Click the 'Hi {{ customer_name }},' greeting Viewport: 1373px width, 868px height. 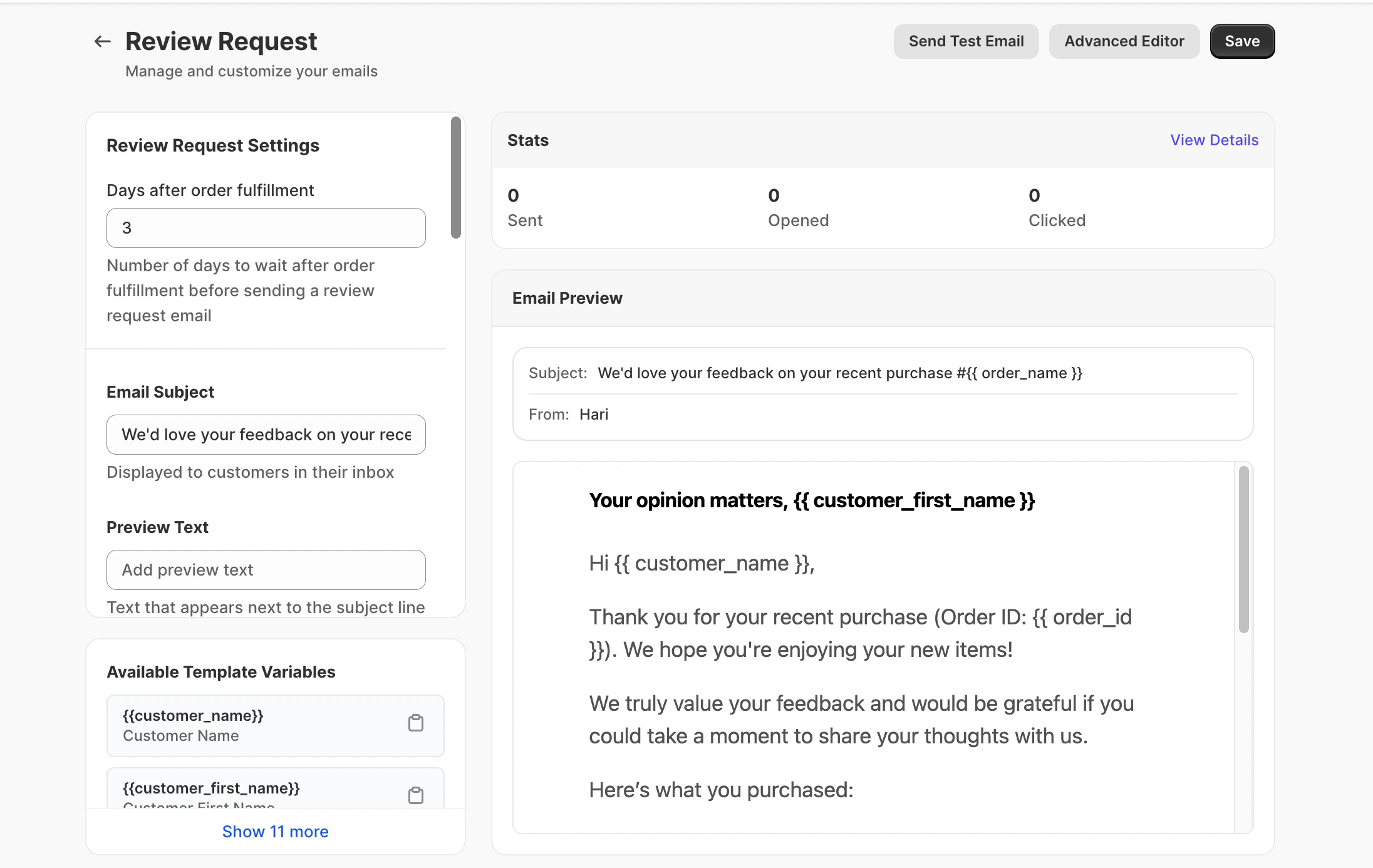click(702, 564)
